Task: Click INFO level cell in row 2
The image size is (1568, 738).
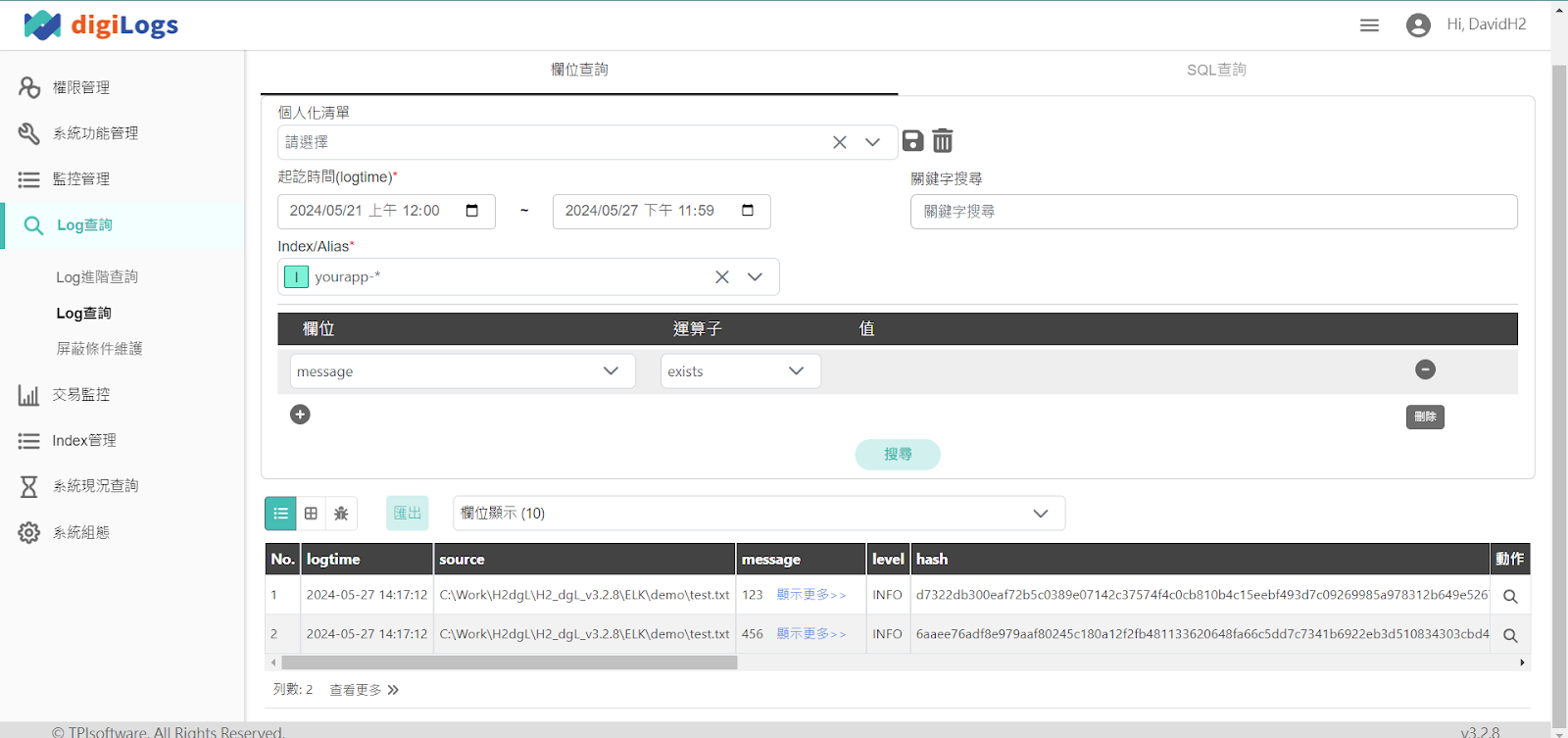Action: [x=888, y=634]
